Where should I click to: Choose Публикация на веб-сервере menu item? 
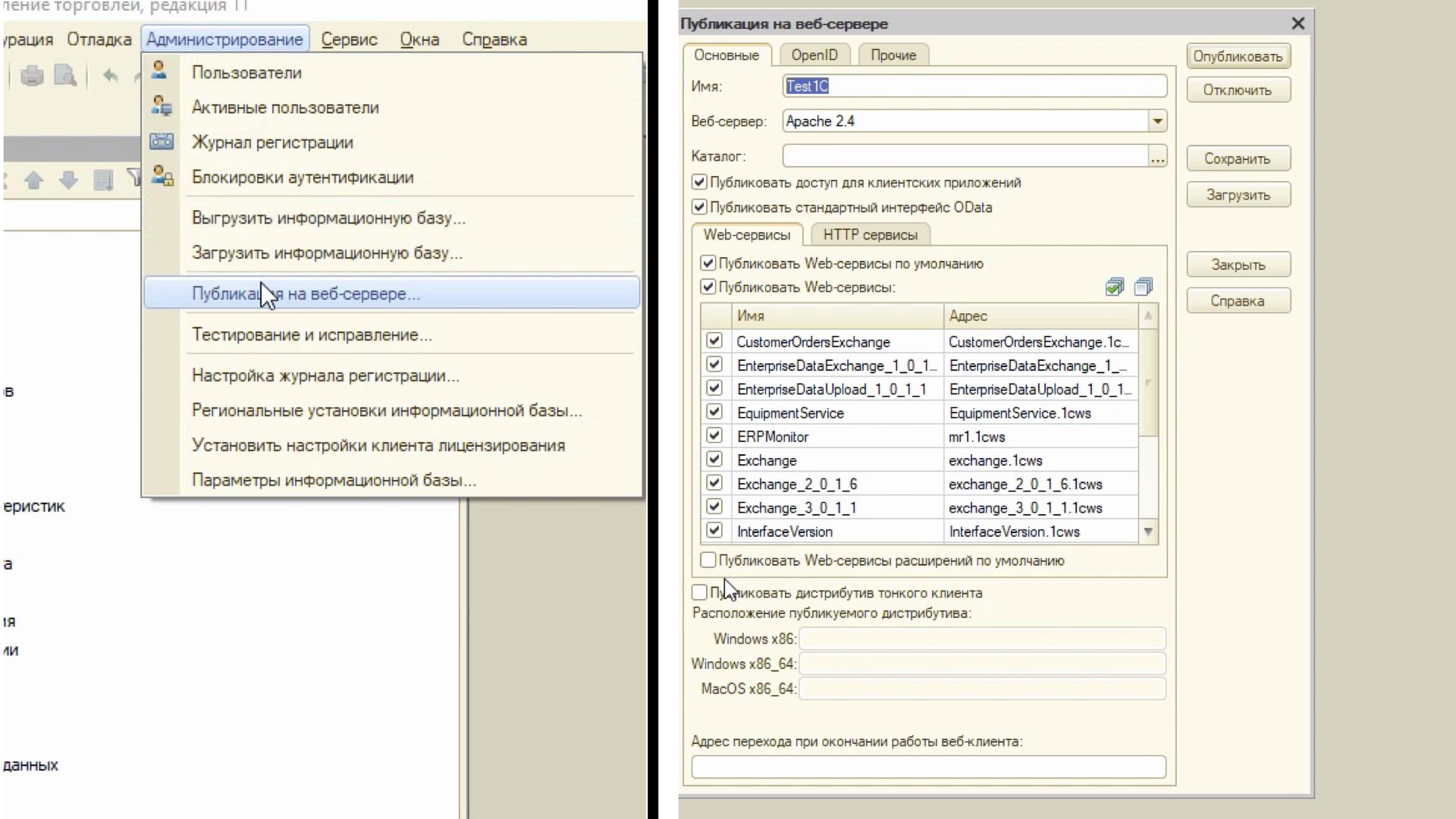392,293
